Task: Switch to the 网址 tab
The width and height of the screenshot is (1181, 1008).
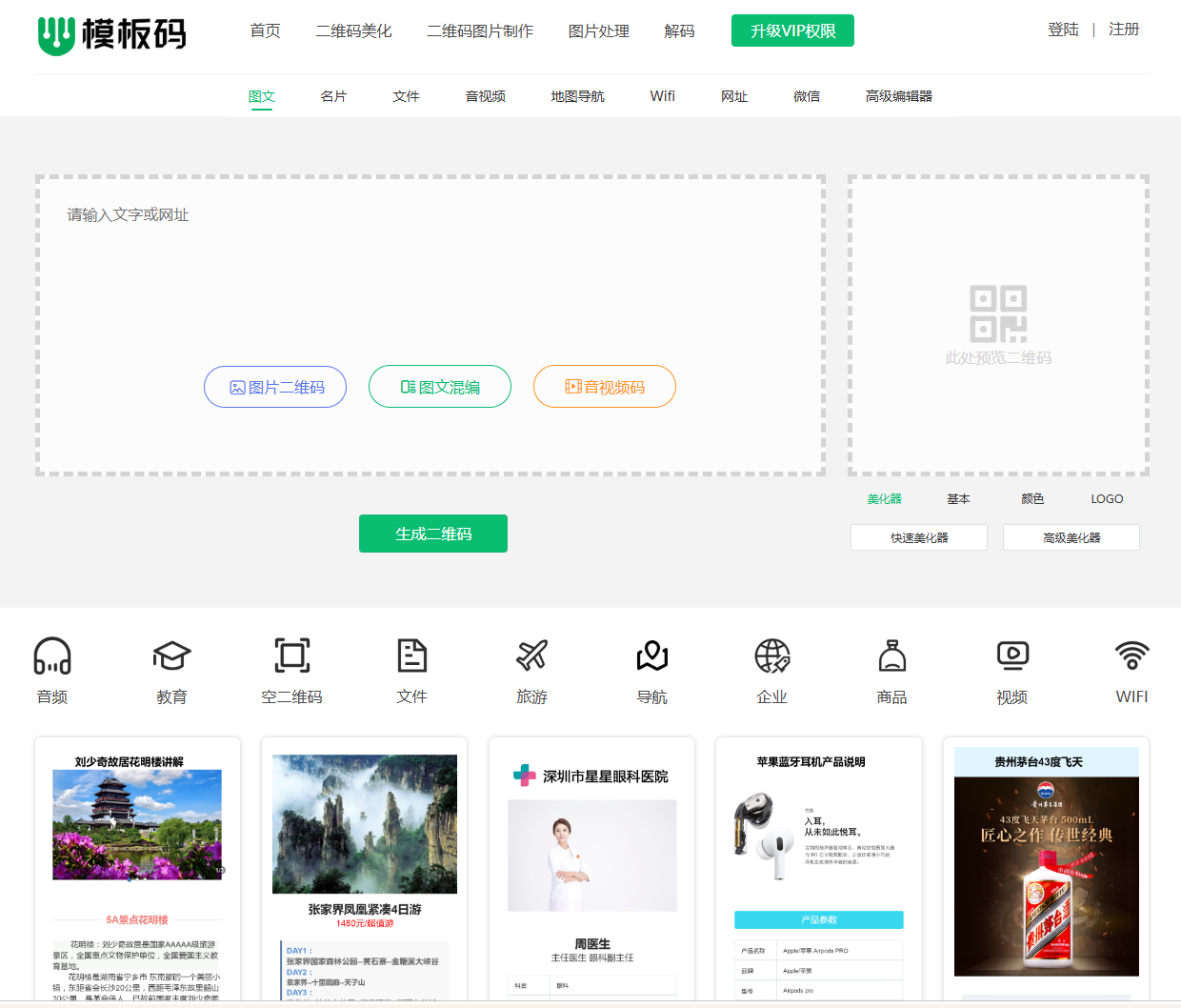Action: [x=735, y=96]
